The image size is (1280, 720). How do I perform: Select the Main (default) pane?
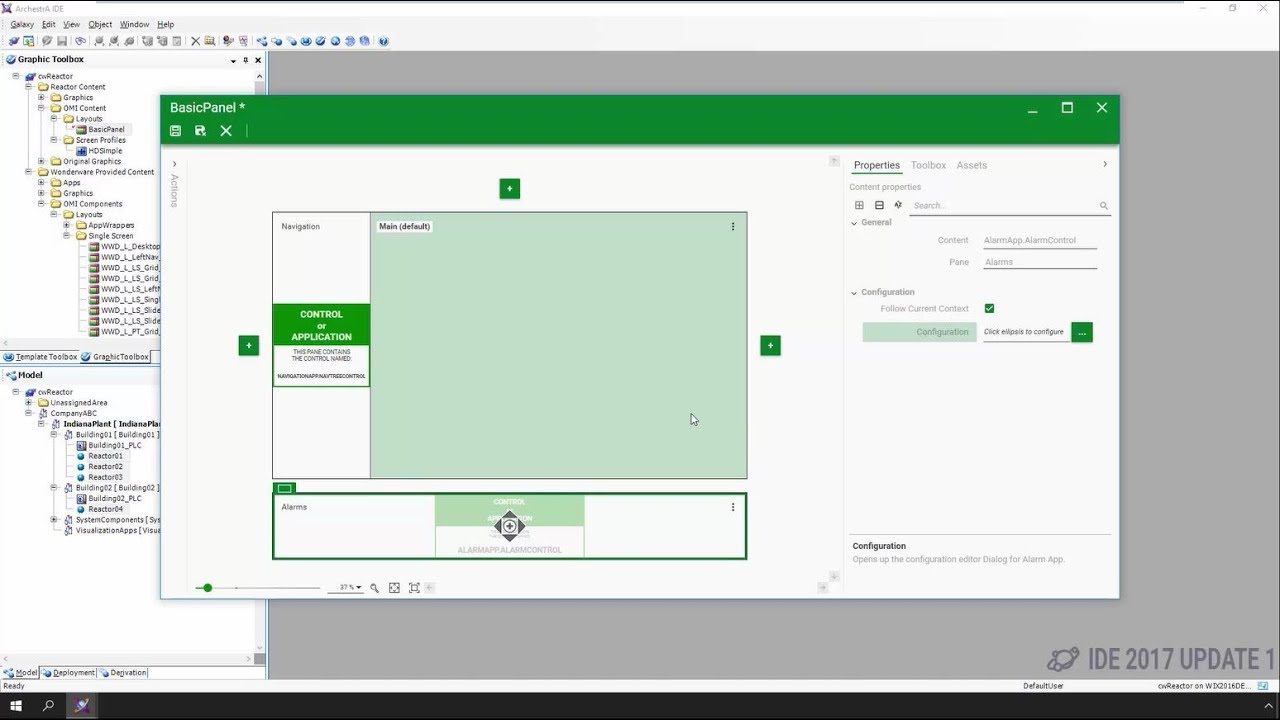[558, 345]
